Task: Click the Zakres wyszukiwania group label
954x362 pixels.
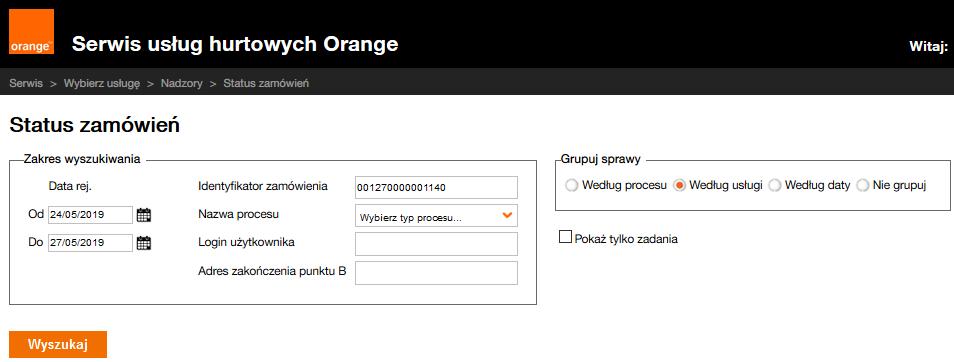Action: coord(82,159)
